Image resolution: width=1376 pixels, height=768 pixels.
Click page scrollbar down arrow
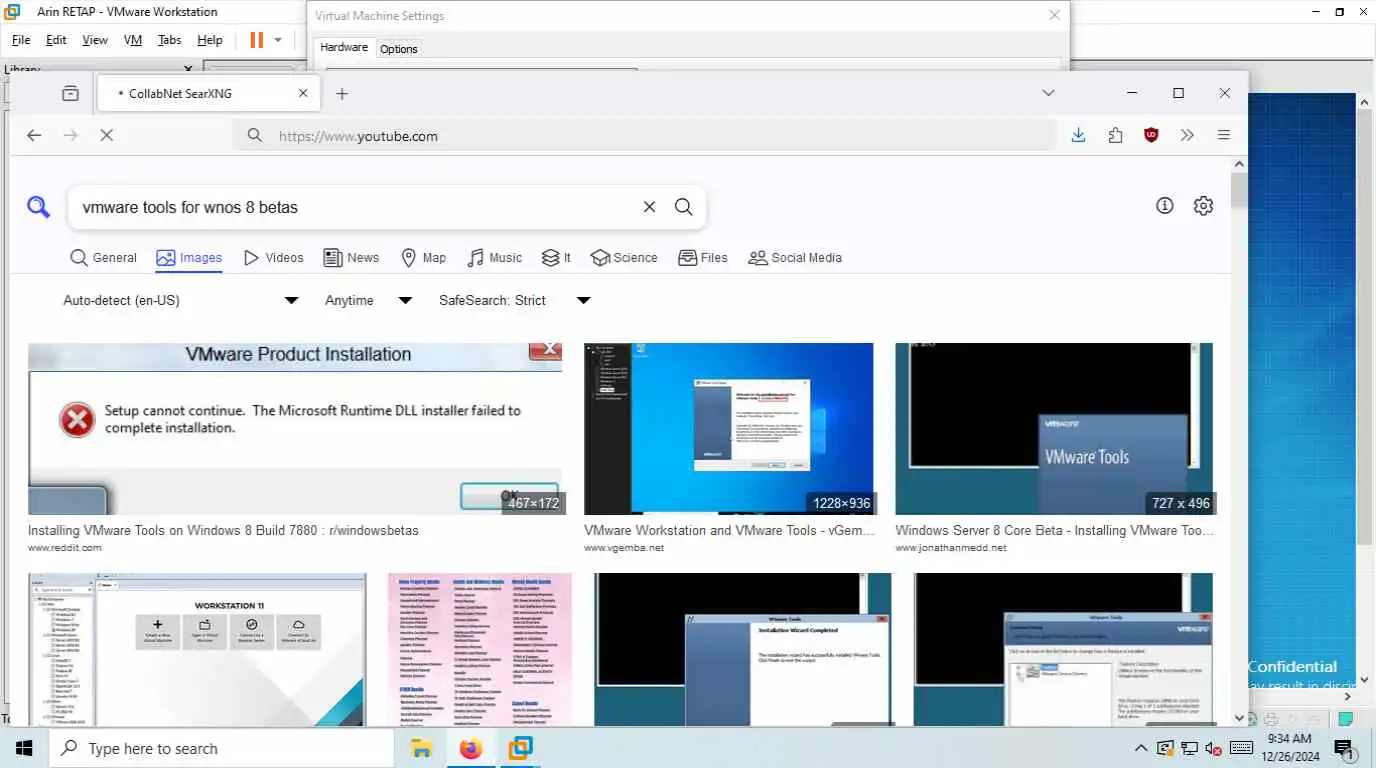point(1239,718)
